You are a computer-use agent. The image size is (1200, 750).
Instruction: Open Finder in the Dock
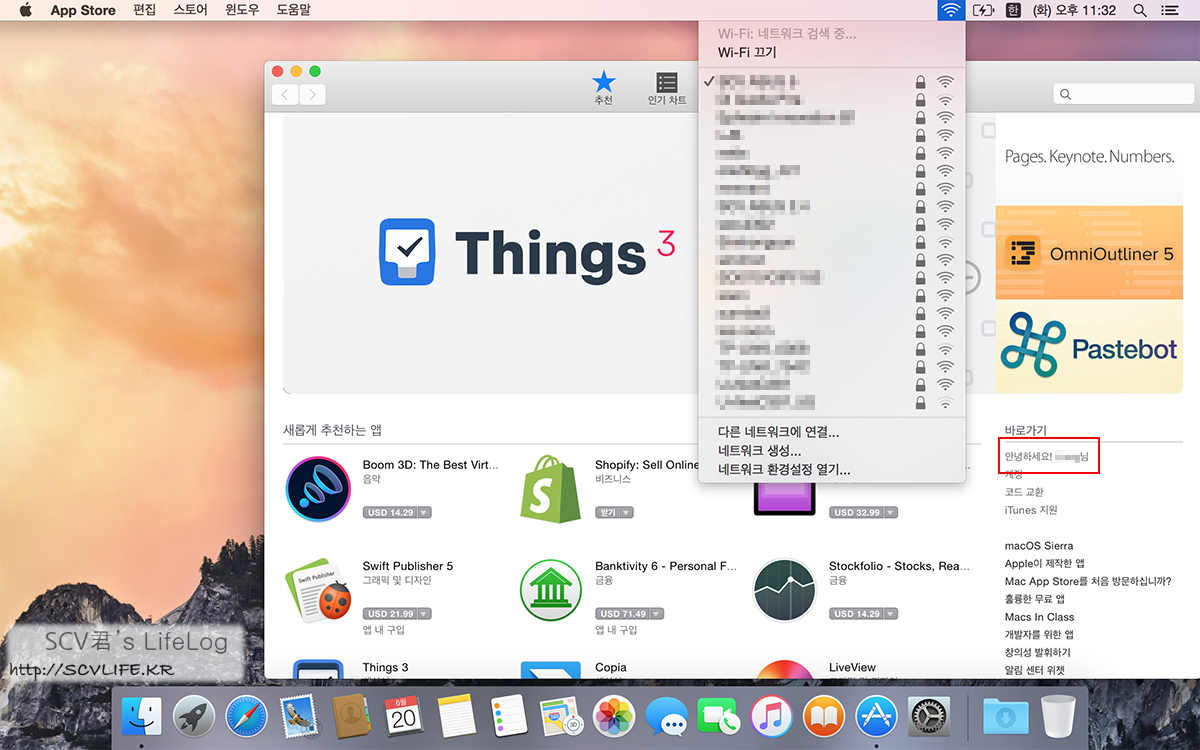[141, 716]
